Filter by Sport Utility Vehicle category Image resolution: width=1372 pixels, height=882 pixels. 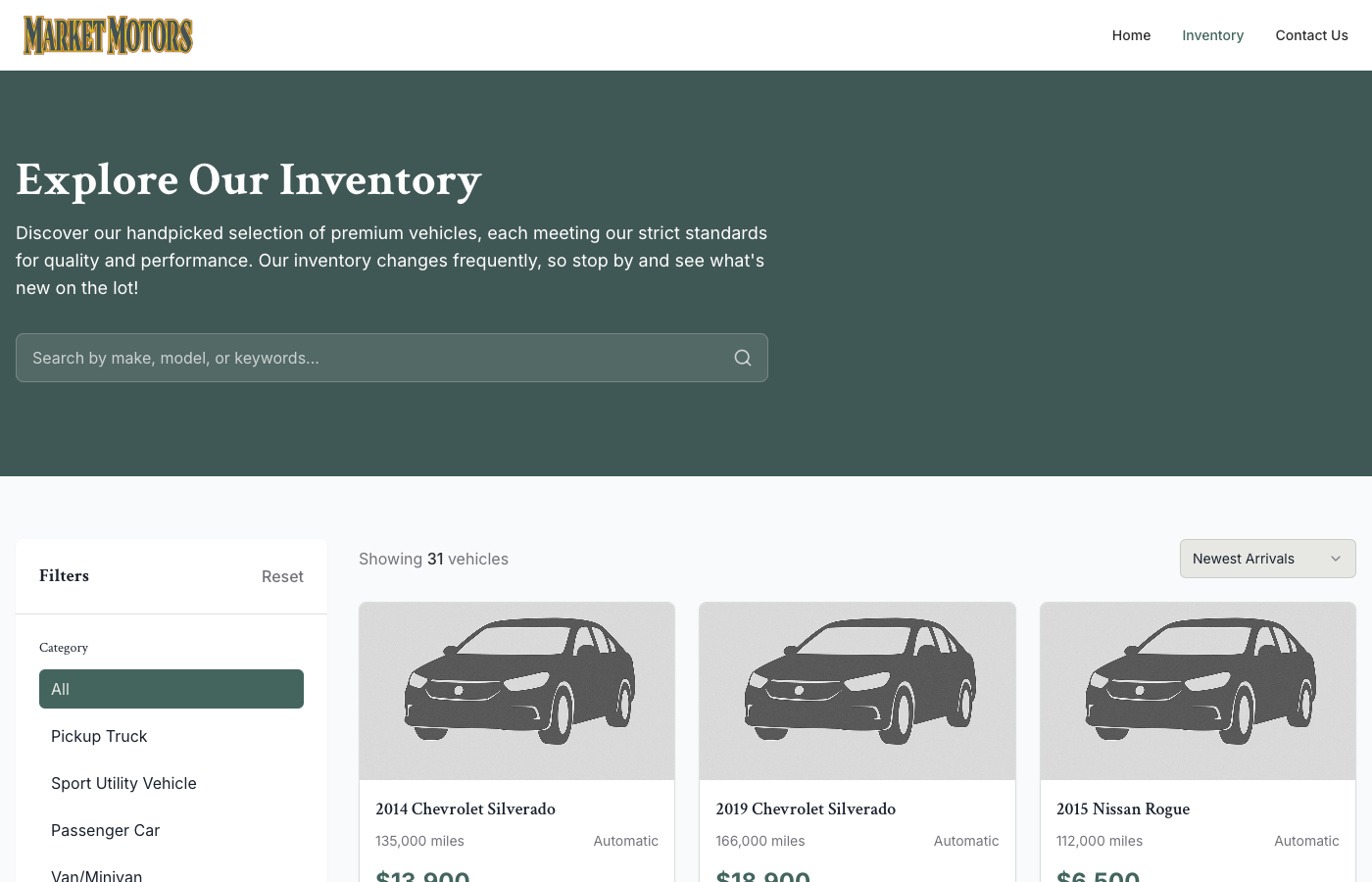pyautogui.click(x=171, y=783)
